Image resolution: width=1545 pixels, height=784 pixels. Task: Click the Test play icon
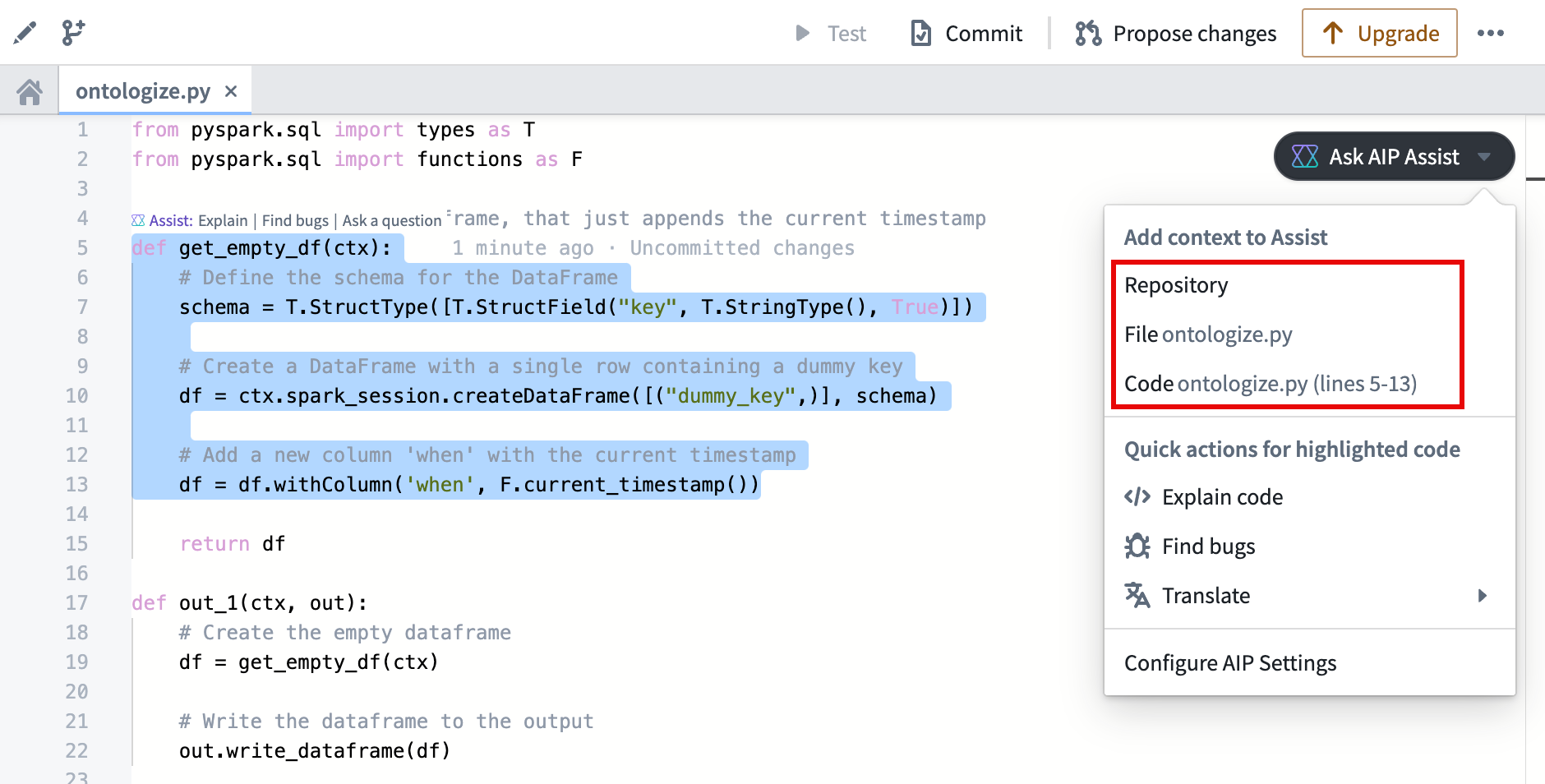pyautogui.click(x=803, y=33)
